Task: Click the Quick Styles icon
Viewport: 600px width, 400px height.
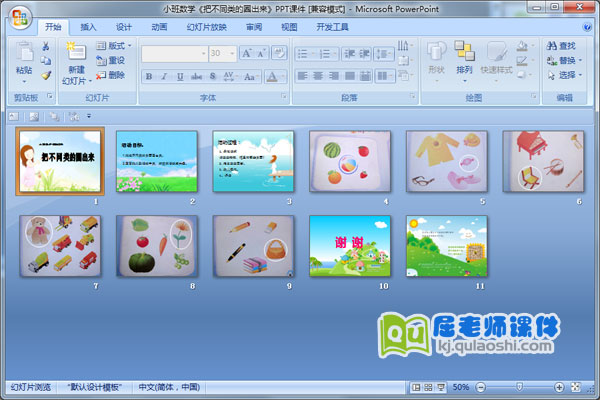Action: (x=496, y=52)
